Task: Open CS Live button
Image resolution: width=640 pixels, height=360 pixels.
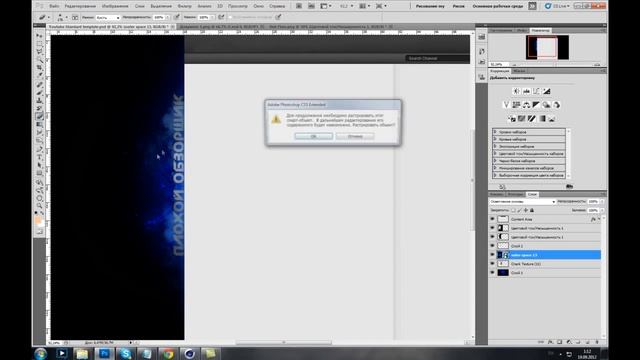Action: (557, 6)
